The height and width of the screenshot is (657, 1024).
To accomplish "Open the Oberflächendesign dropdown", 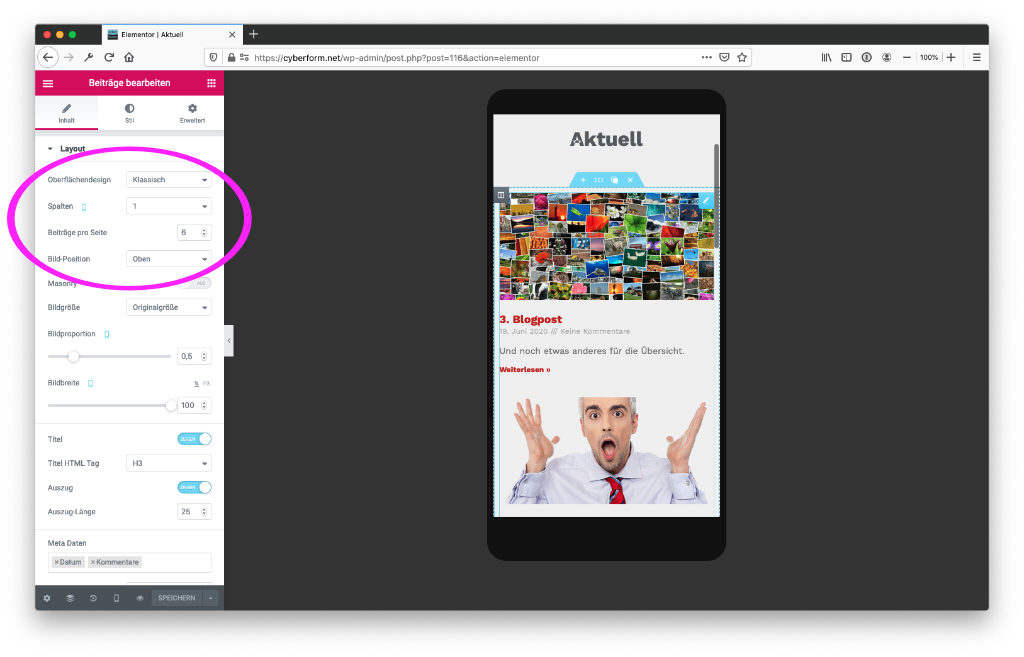I will point(168,180).
